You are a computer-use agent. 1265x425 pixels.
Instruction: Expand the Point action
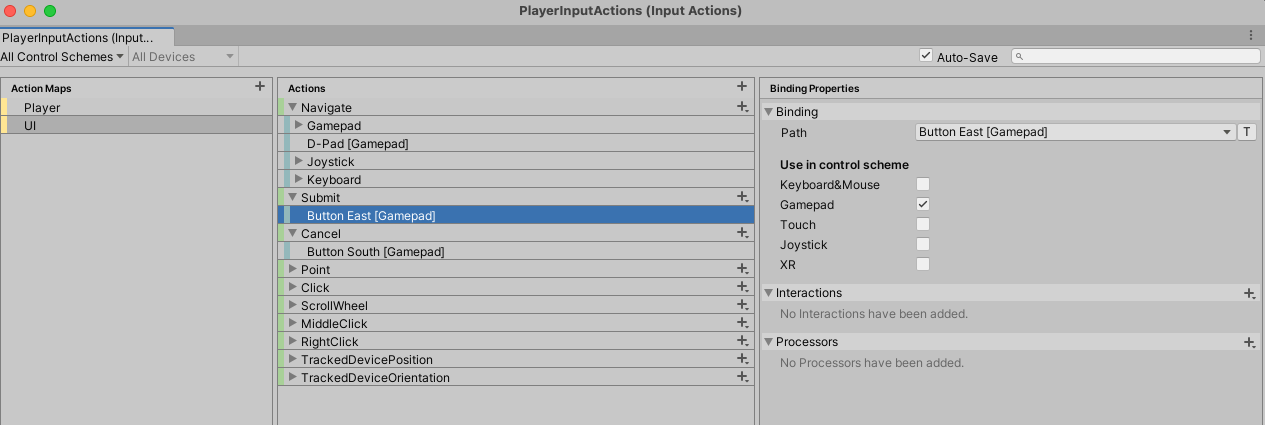293,269
